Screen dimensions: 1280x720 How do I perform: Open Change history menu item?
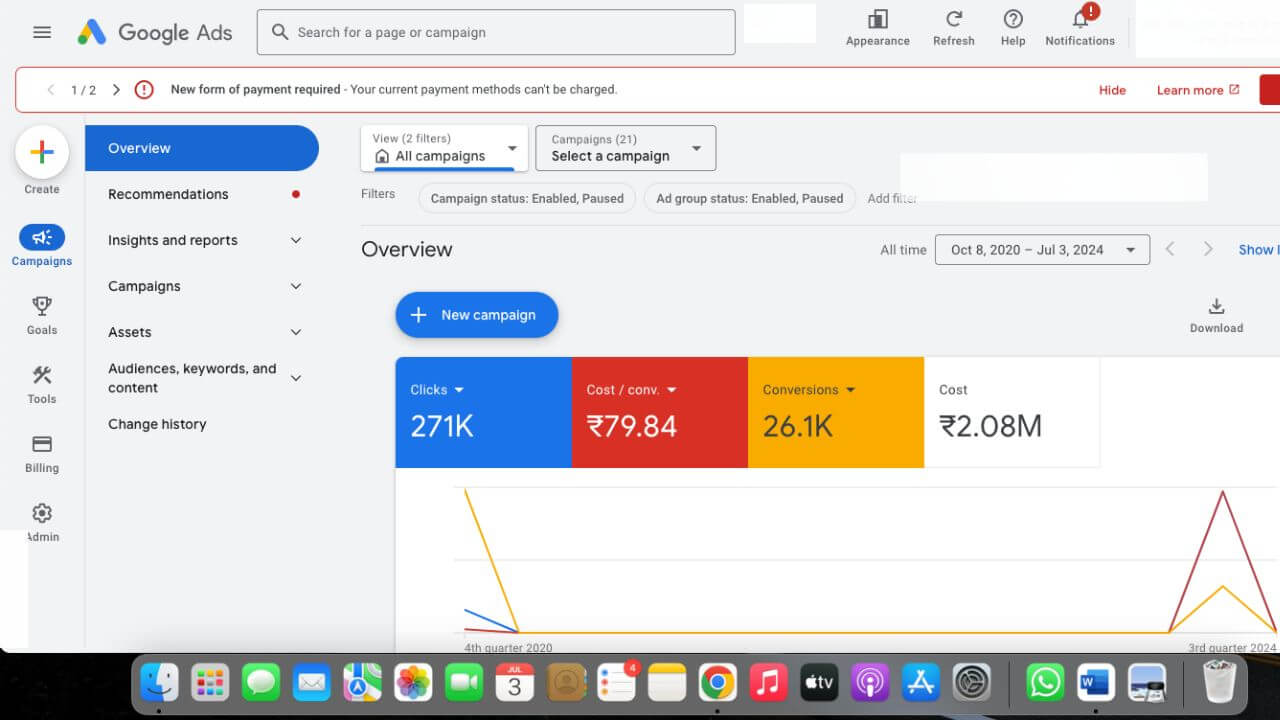[x=157, y=424]
